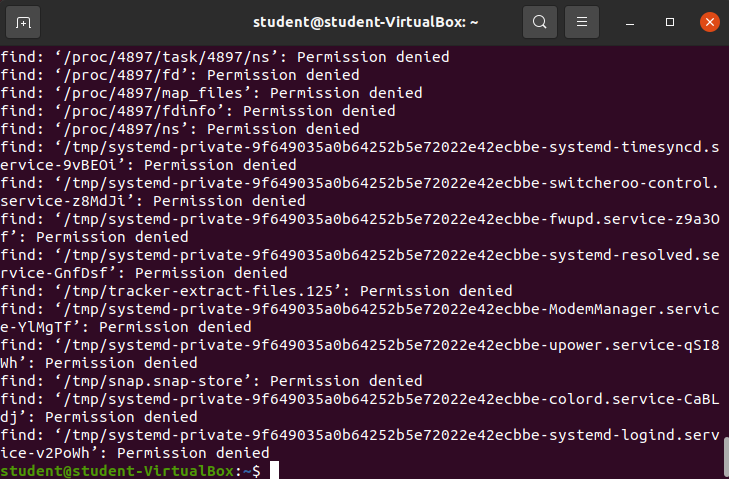Minimize the terminal window

pos(634,21)
